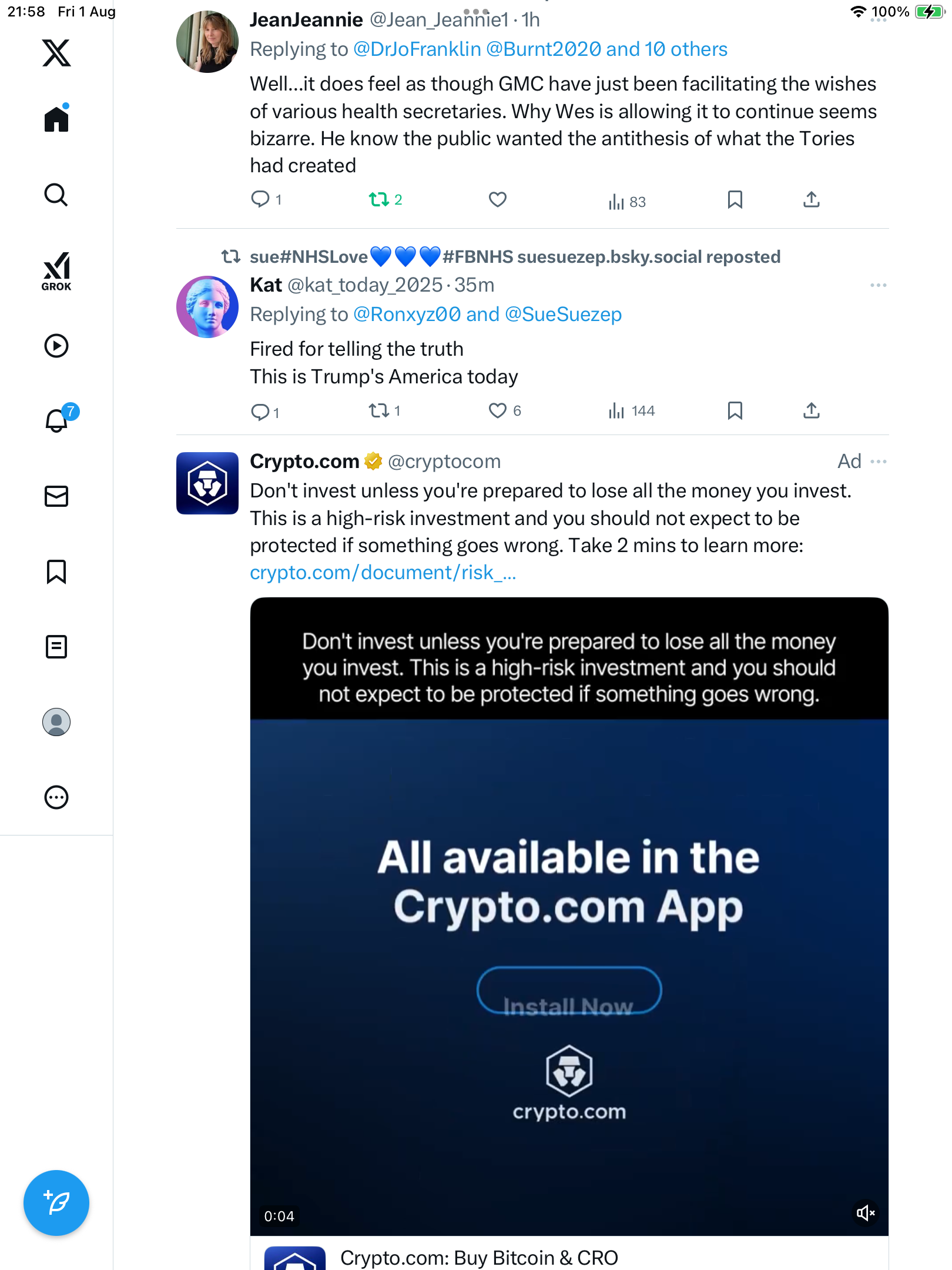Image resolution: width=952 pixels, height=1270 pixels.
Task: Open Messages envelope icon
Action: (56, 496)
